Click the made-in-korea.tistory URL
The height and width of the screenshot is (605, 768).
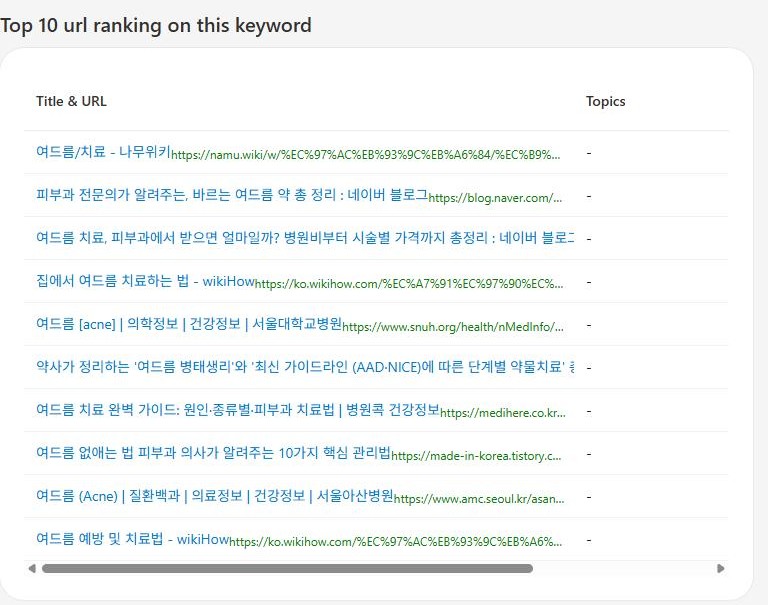[476, 456]
